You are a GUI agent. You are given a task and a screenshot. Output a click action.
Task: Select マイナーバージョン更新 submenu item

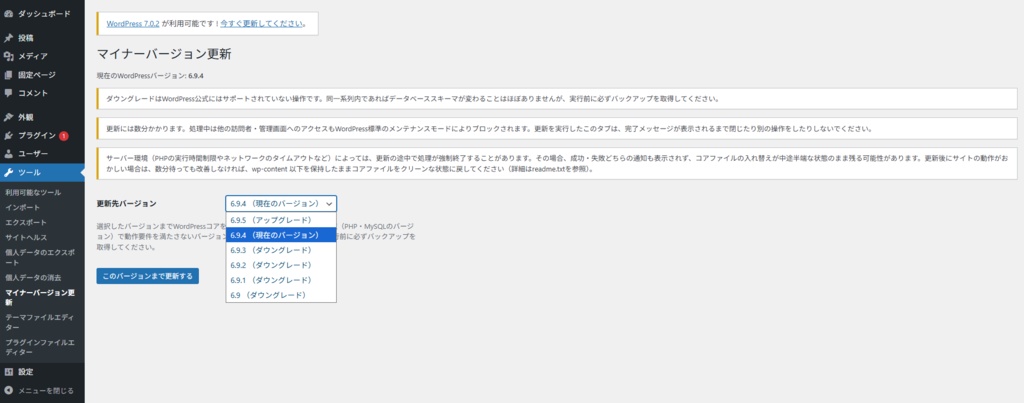click(40, 297)
